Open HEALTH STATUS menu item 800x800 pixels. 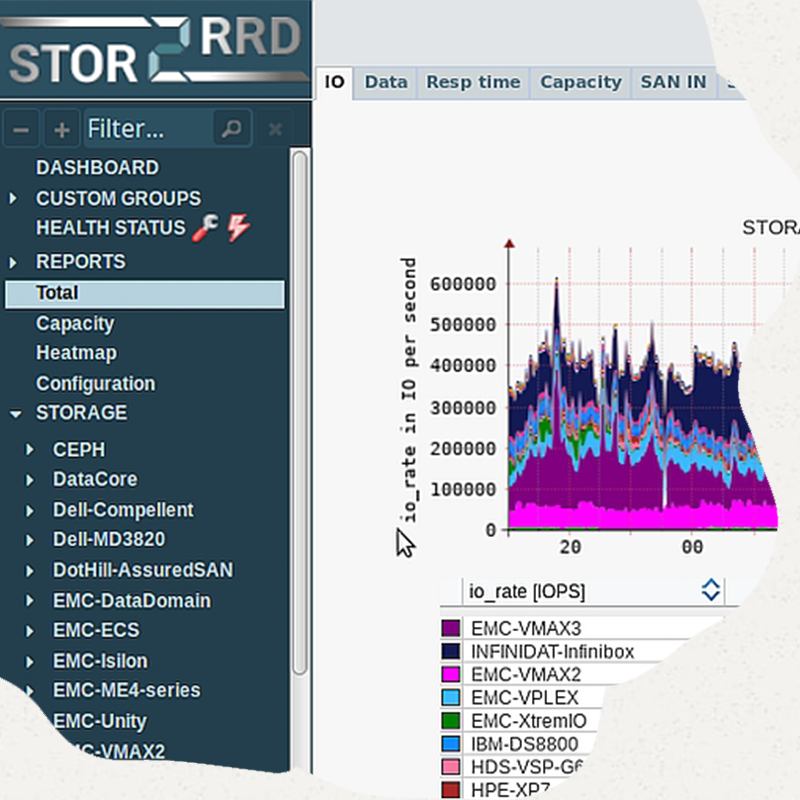pyautogui.click(x=110, y=228)
